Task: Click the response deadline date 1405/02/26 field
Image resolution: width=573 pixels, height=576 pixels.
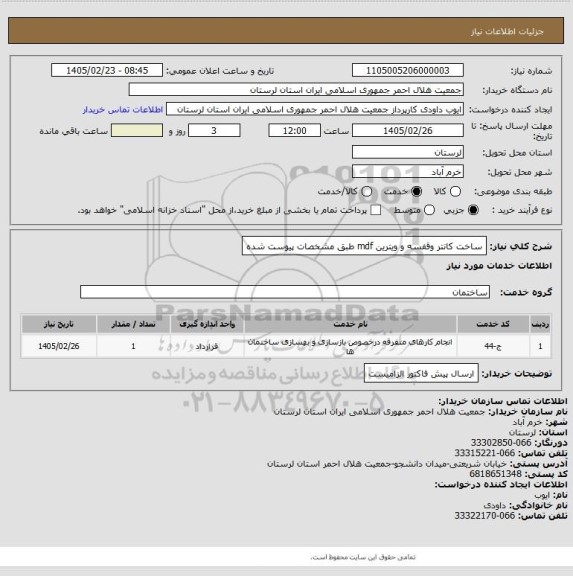Action: point(408,130)
